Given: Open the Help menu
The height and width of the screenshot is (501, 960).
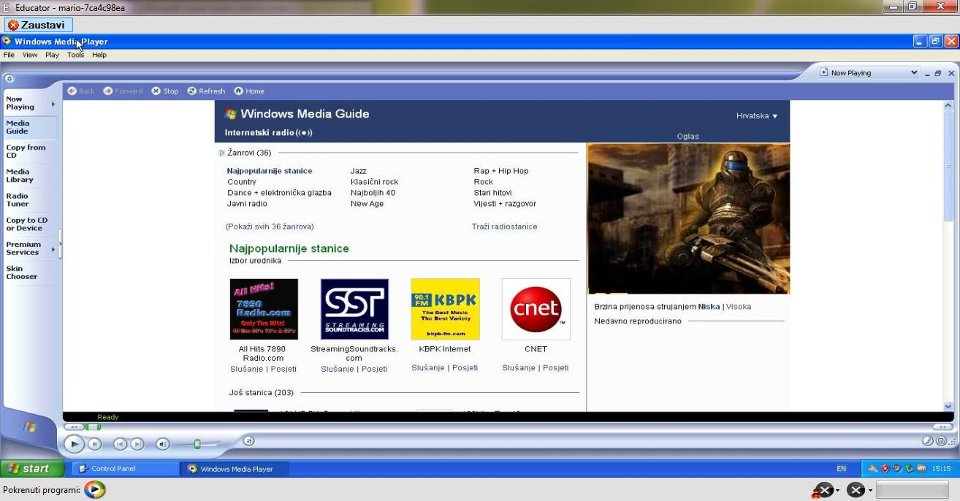Looking at the screenshot, I should click(99, 55).
